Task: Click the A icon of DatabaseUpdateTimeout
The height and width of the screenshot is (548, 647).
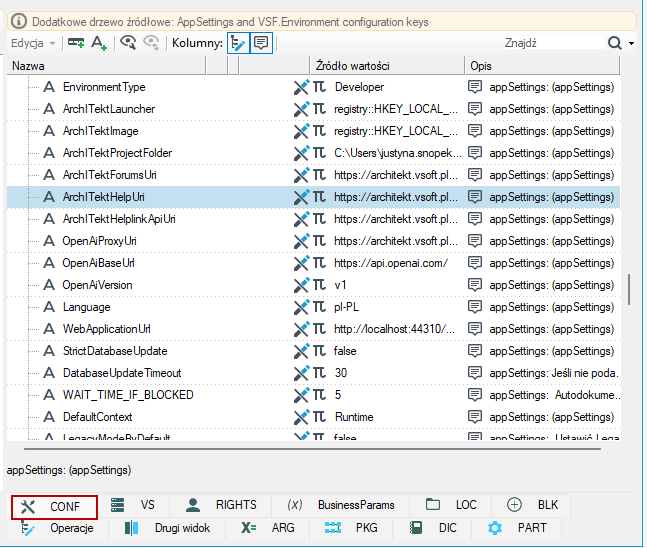Action: click(49, 373)
